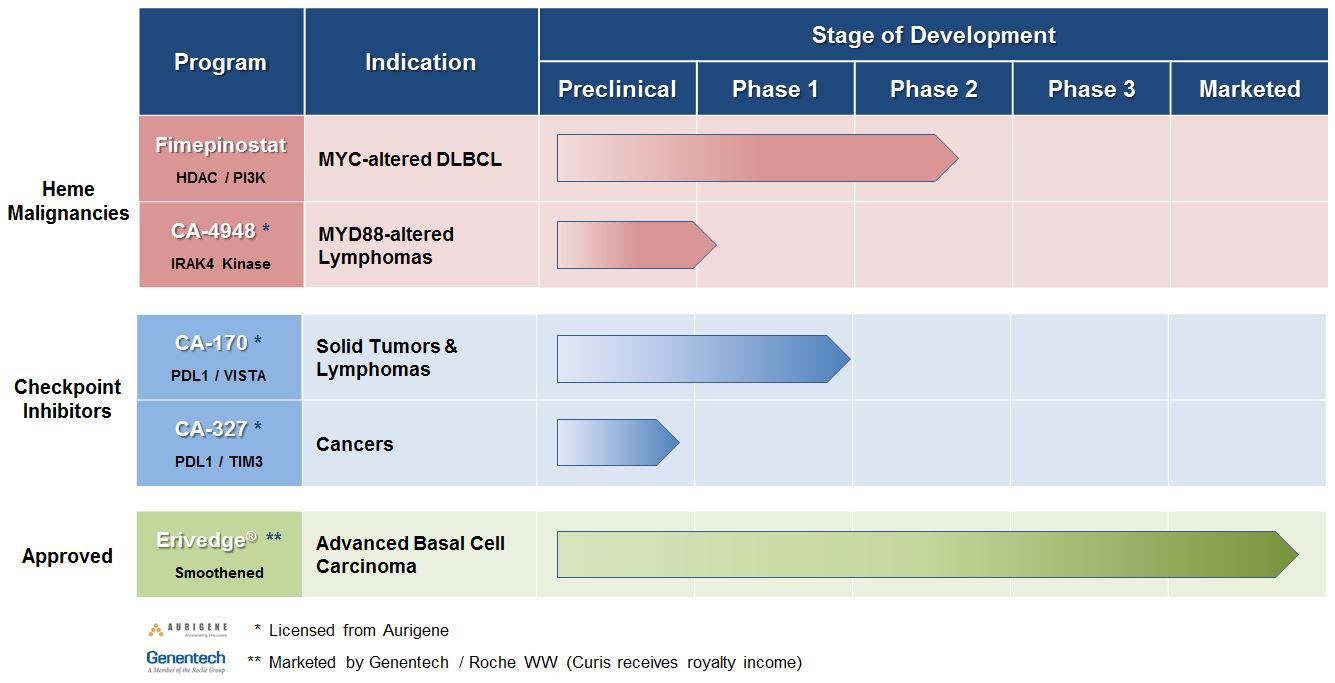1335x683 pixels.
Task: Select the Phase 1 column header
Action: tap(775, 89)
